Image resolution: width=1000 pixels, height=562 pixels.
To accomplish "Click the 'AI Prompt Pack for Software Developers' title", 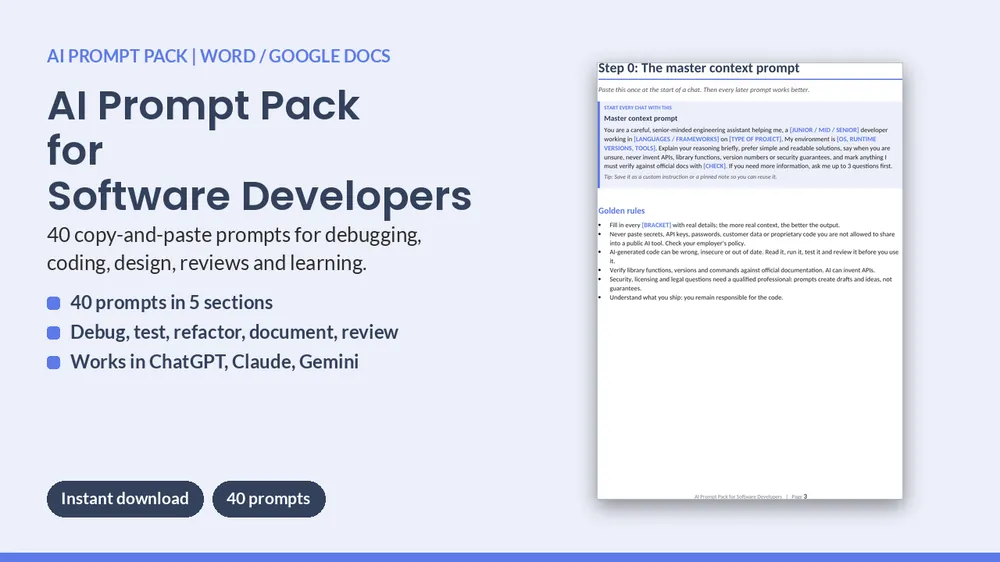I will (x=259, y=151).
